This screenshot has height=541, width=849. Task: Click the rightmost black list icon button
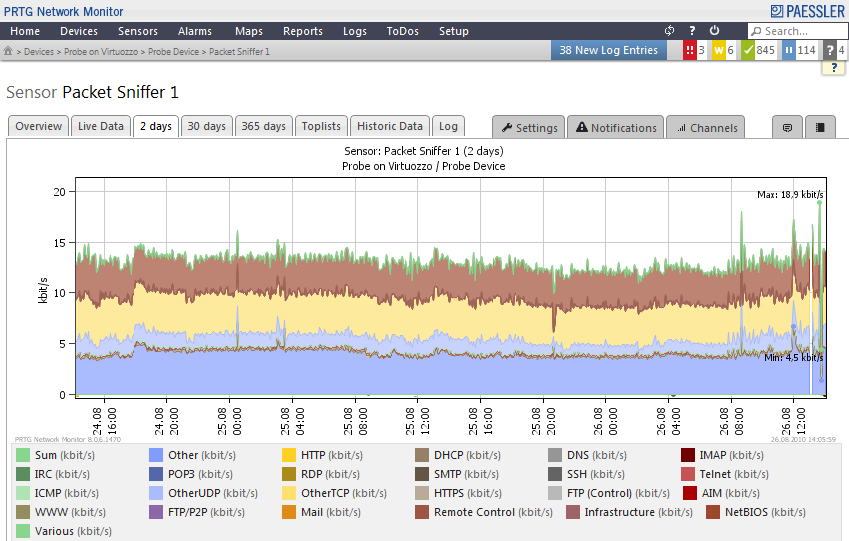click(x=820, y=127)
